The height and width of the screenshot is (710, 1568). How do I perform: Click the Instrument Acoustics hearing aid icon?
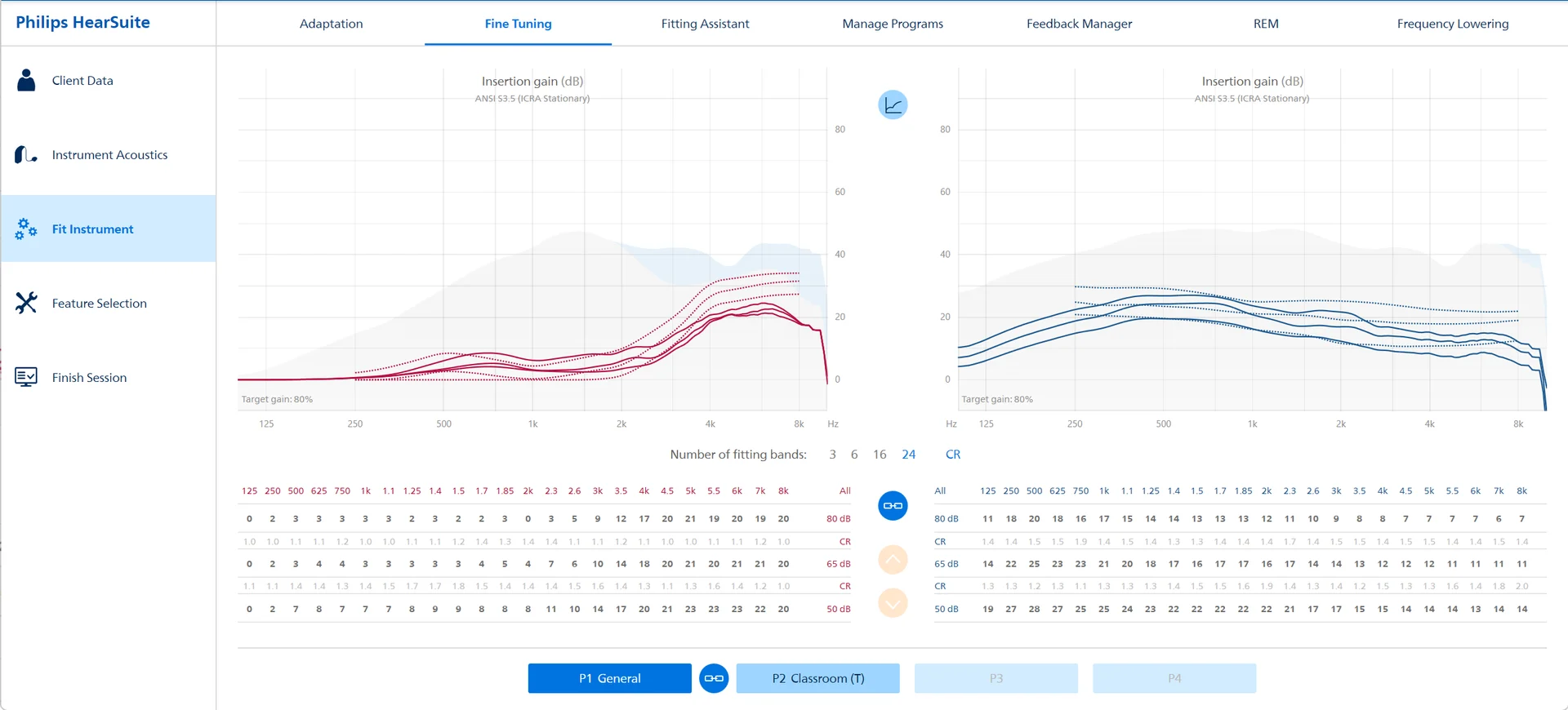(x=26, y=154)
